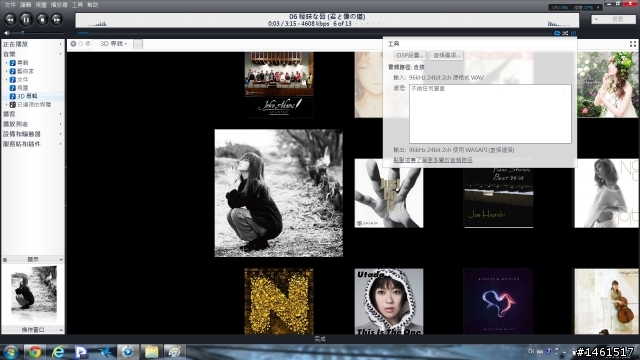Stop playback with the stop button
The height and width of the screenshot is (360, 640).
coord(42,19)
